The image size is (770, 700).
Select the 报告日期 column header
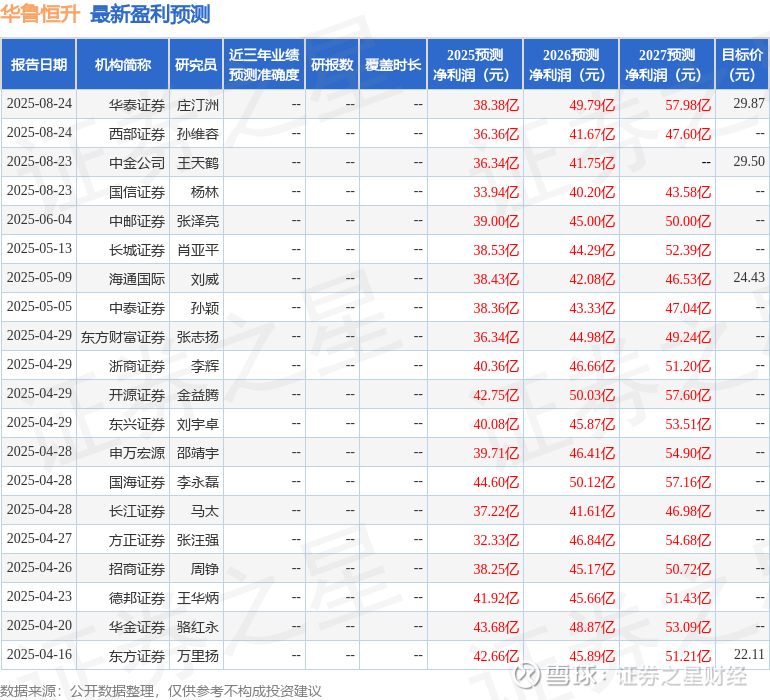tap(39, 64)
